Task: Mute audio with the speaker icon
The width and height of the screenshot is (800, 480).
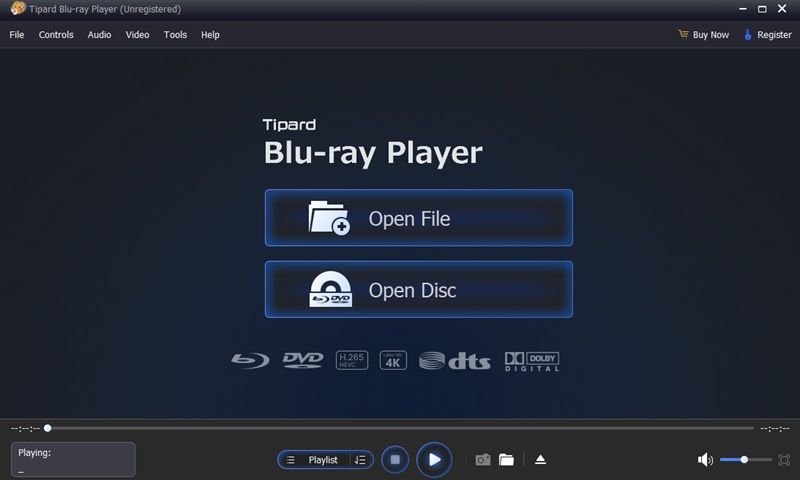Action: pyautogui.click(x=705, y=460)
